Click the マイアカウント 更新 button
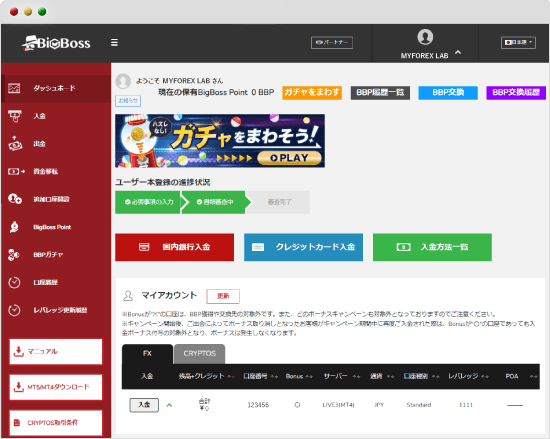This screenshot has height=439, width=550. (x=223, y=296)
